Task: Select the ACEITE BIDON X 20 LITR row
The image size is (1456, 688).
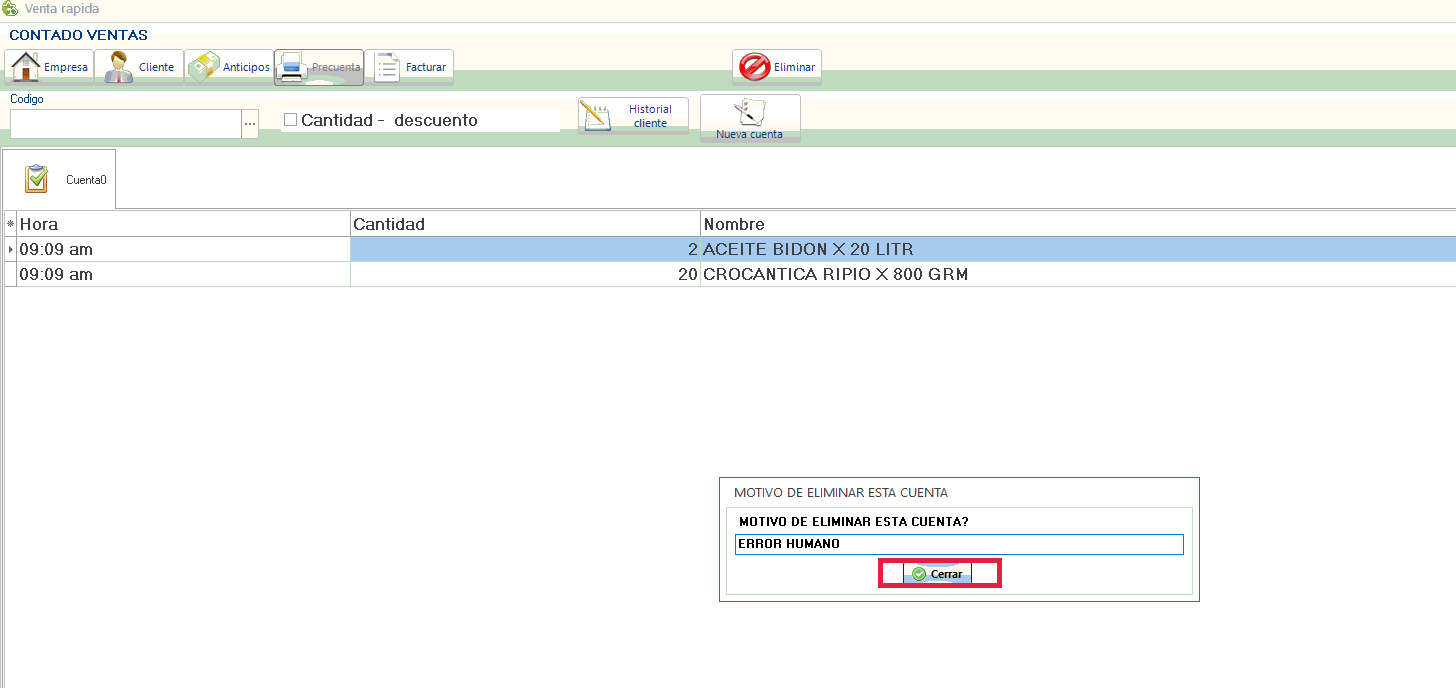Action: pos(808,249)
